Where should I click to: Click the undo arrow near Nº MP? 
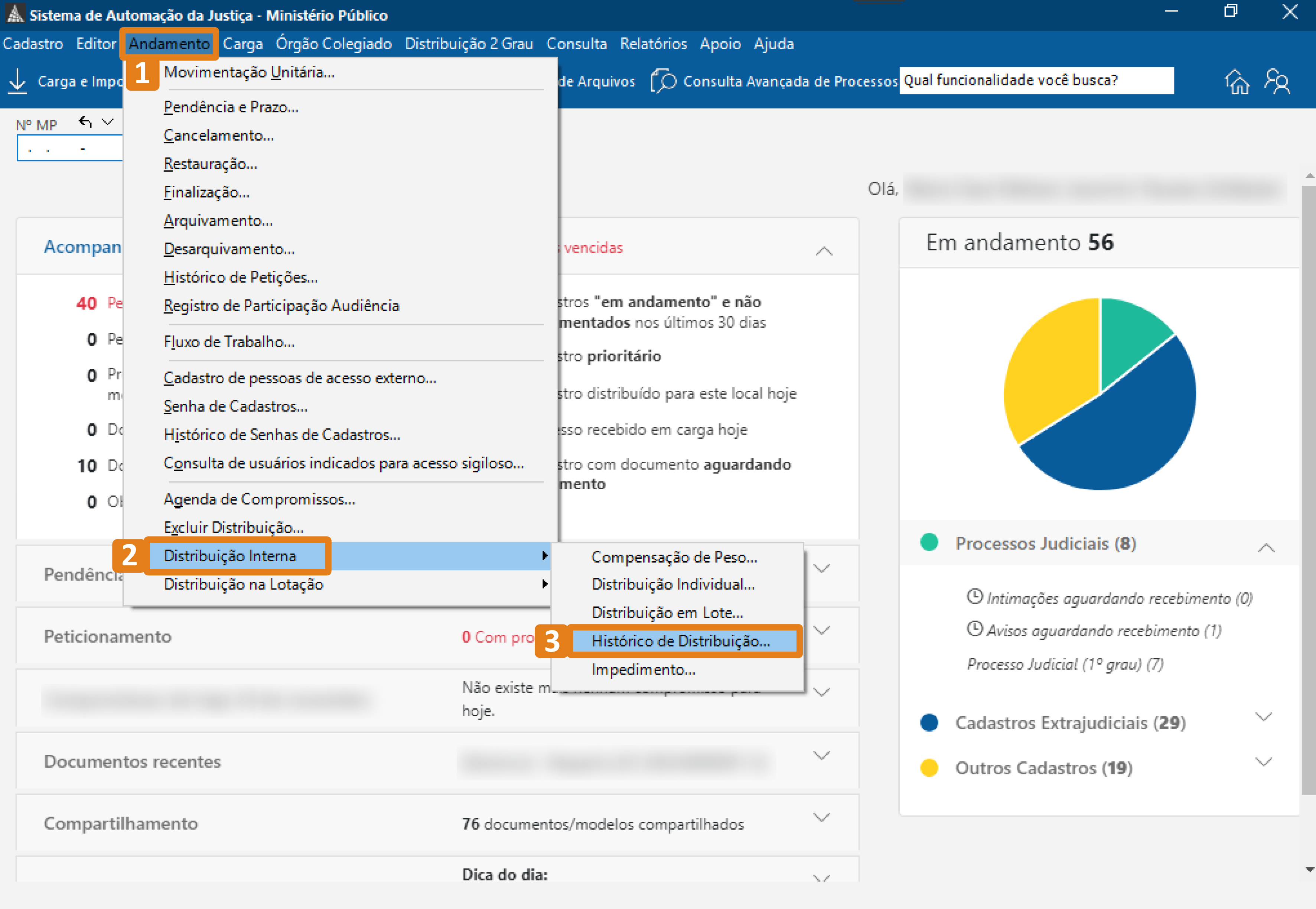[x=85, y=122]
